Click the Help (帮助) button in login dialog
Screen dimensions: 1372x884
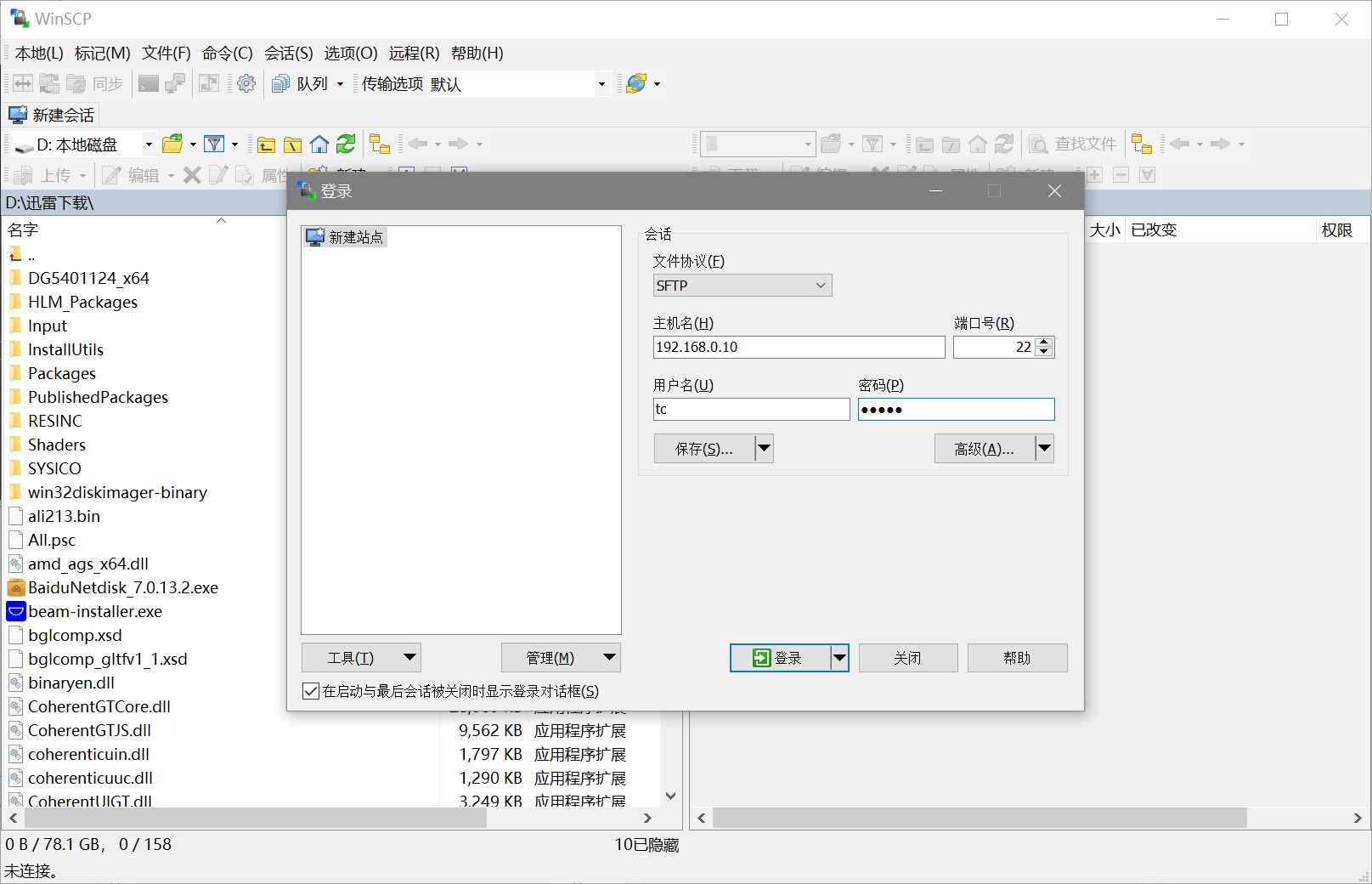1017,657
